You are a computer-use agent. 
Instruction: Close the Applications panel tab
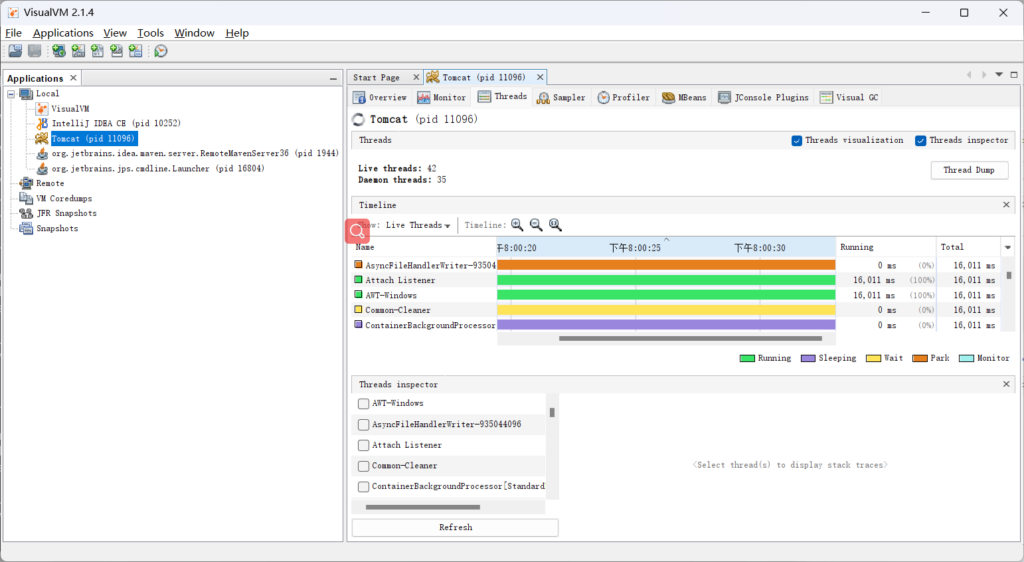(73, 78)
